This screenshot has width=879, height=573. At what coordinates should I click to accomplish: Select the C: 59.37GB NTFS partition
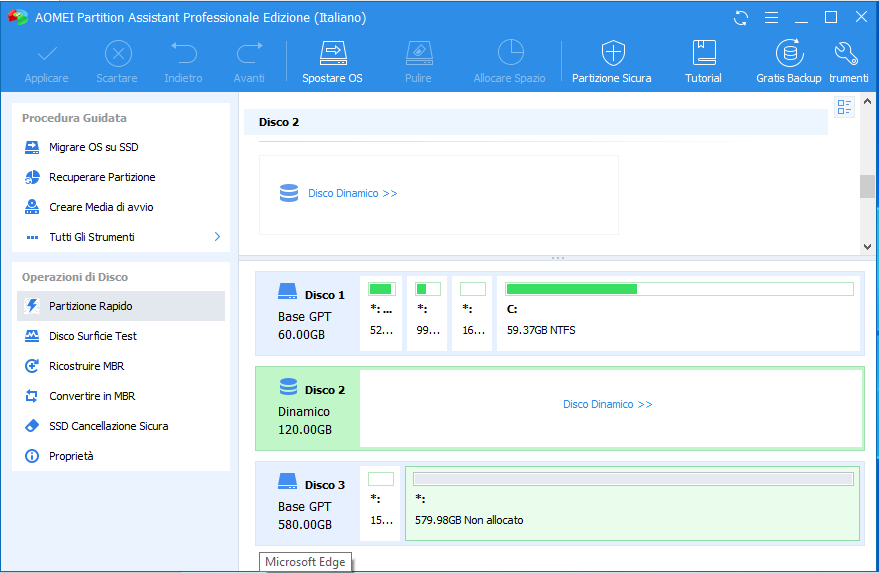pos(678,313)
